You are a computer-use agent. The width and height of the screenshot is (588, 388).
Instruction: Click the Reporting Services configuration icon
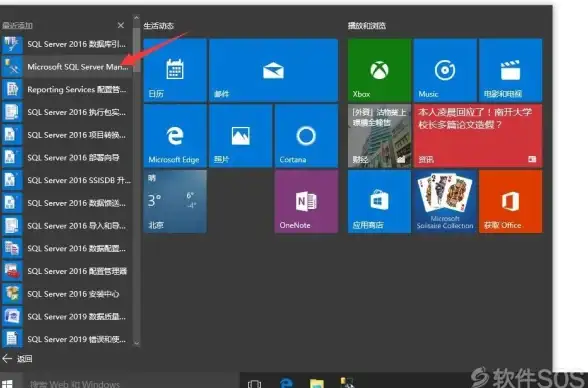pyautogui.click(x=12, y=90)
